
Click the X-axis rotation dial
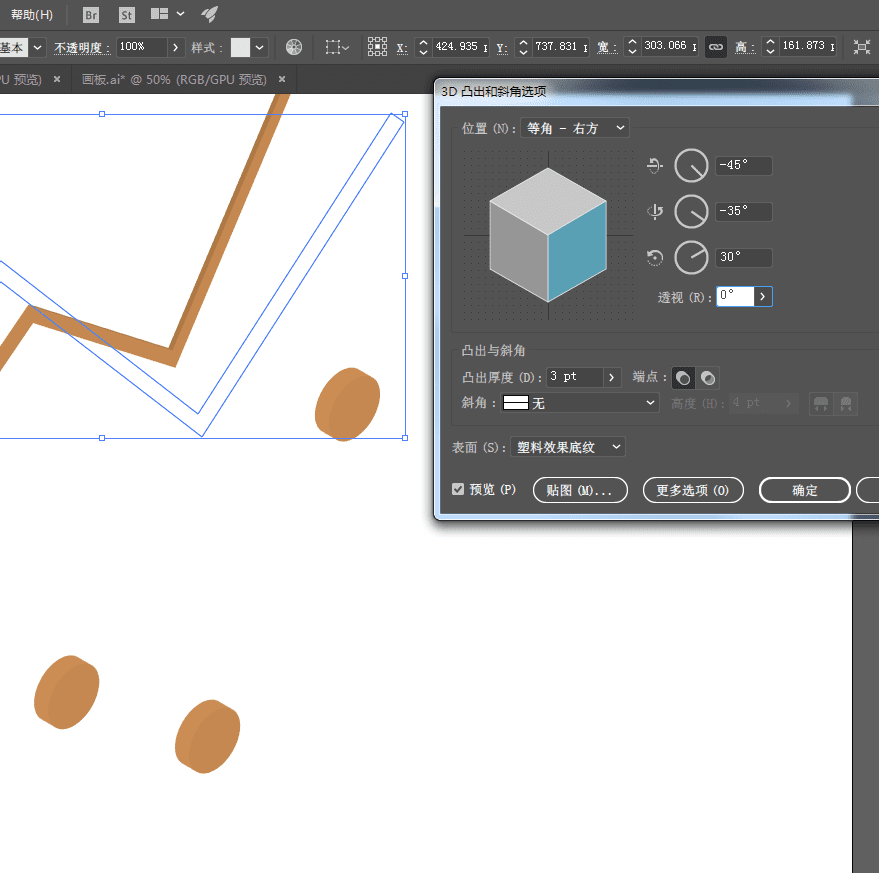pos(691,166)
